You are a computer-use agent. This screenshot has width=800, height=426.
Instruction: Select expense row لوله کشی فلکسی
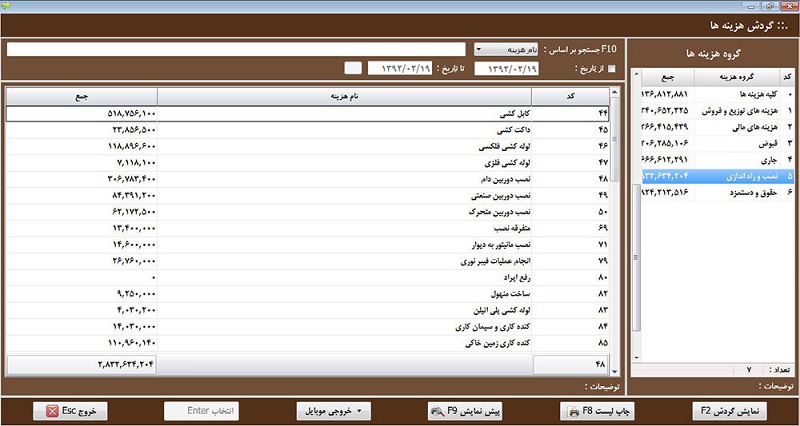308,146
